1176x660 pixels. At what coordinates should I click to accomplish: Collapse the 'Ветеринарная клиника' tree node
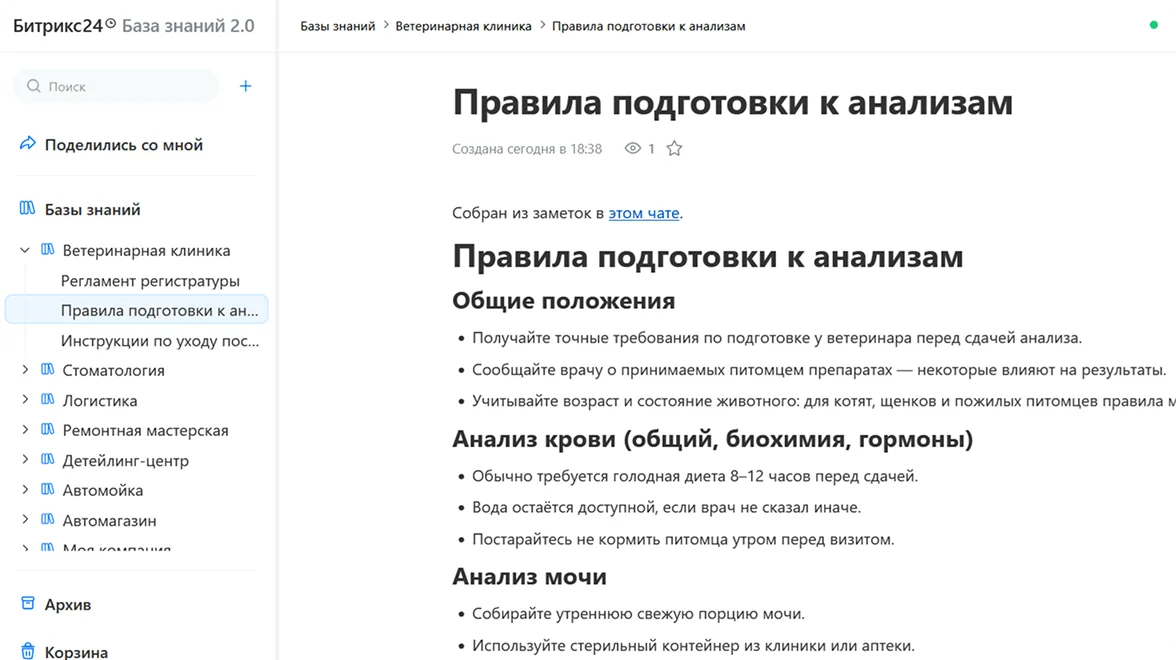pos(25,250)
